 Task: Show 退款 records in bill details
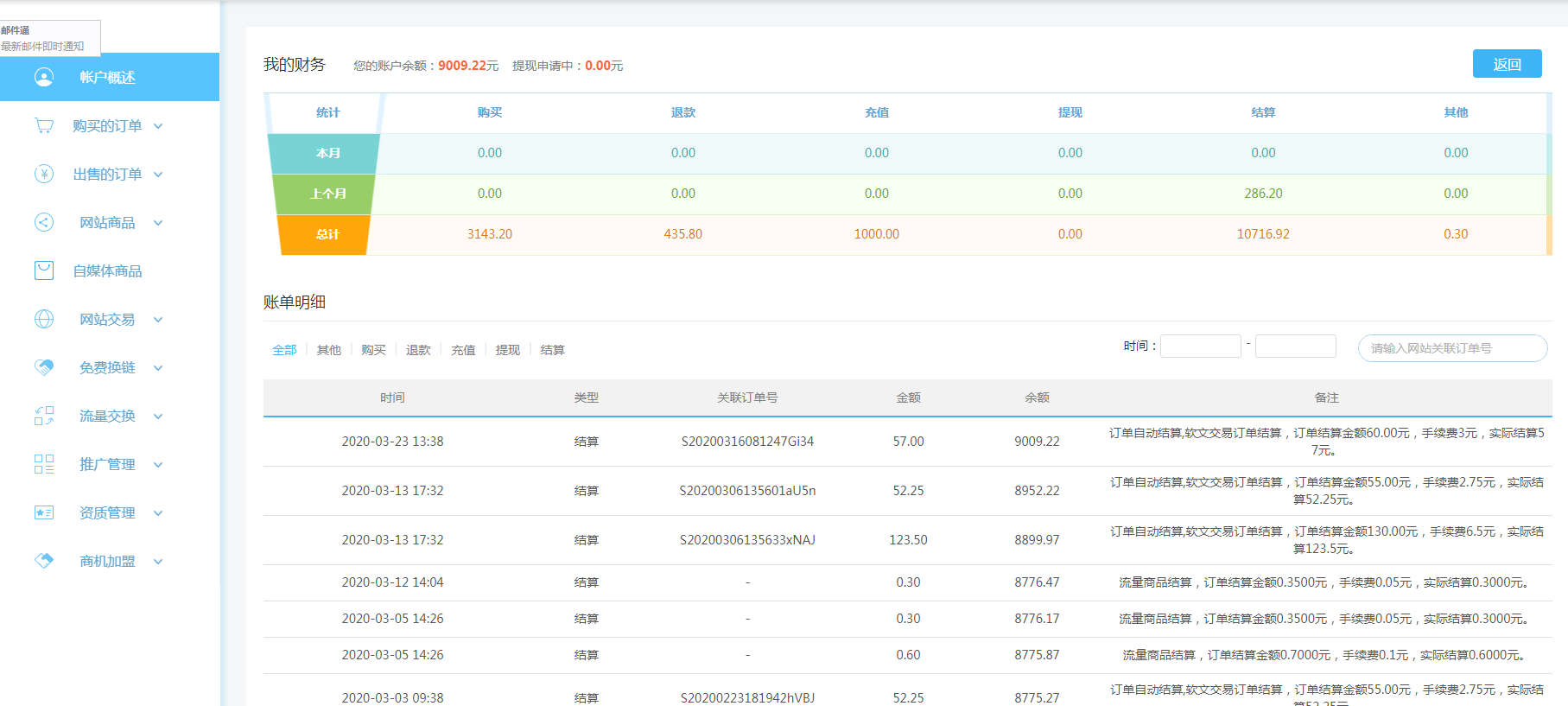[x=418, y=350]
